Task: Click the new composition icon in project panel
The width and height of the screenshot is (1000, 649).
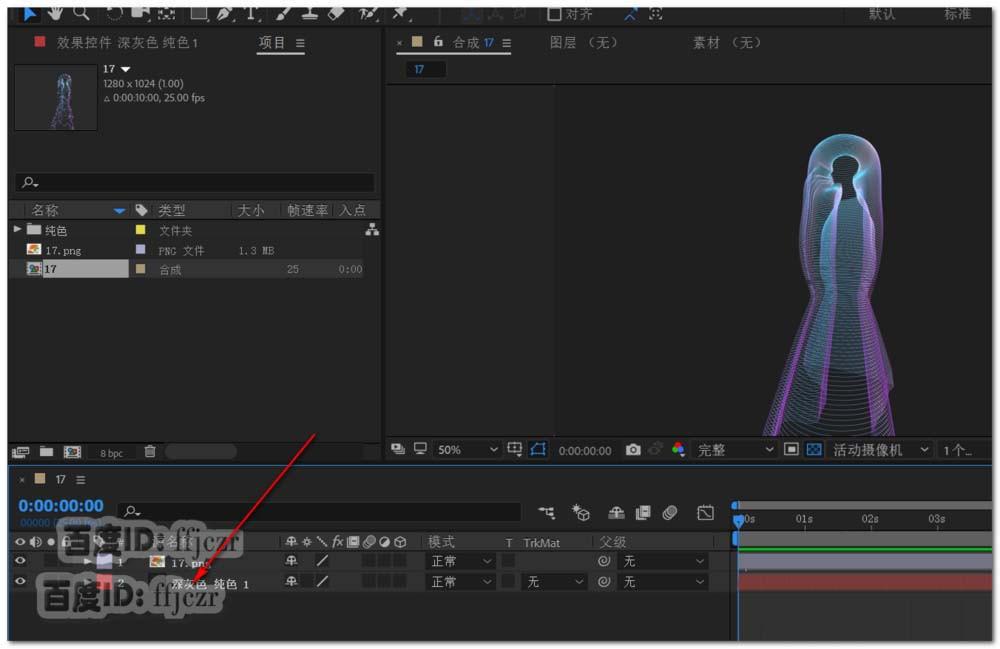Action: 72,452
